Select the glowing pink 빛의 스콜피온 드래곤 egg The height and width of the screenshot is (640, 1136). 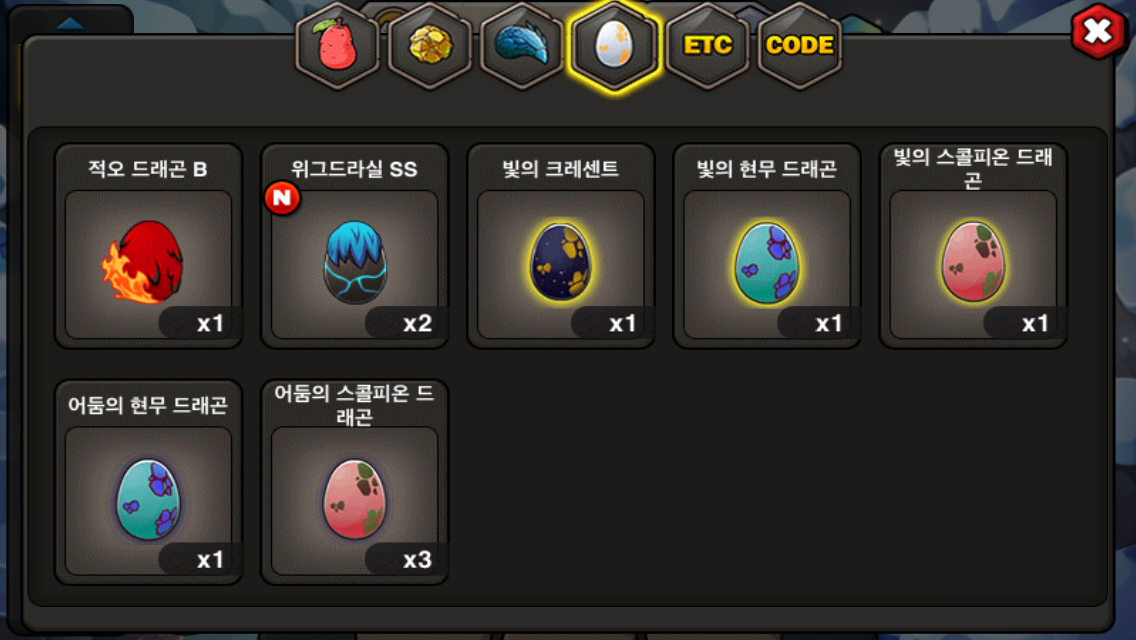pos(973,264)
